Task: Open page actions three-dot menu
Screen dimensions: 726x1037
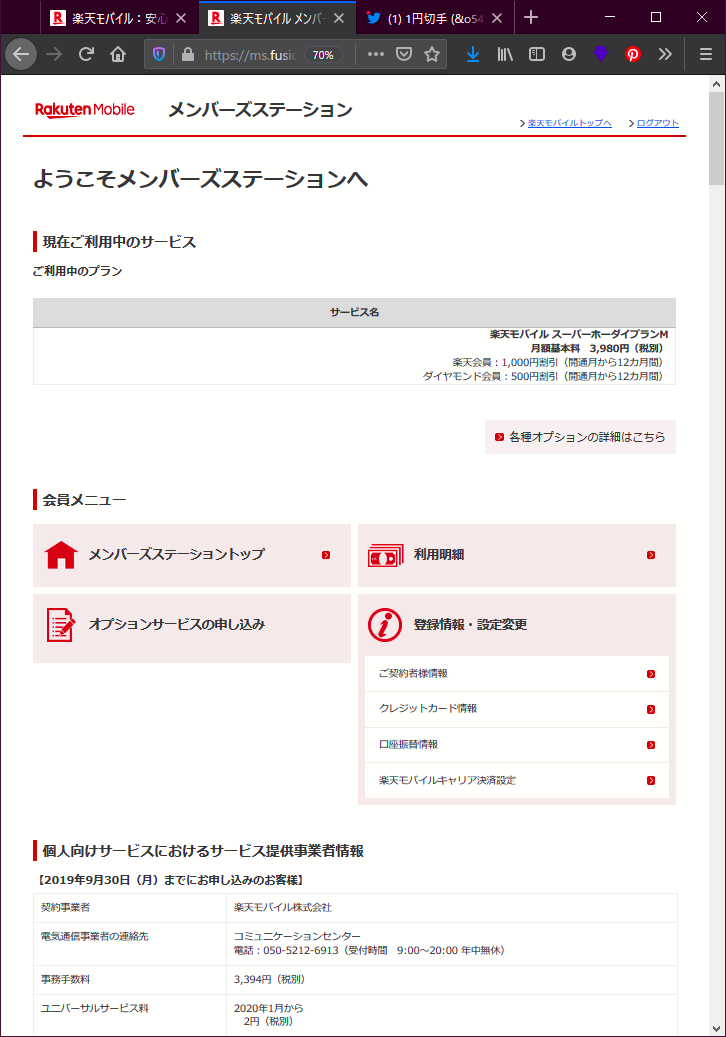Action: (376, 54)
